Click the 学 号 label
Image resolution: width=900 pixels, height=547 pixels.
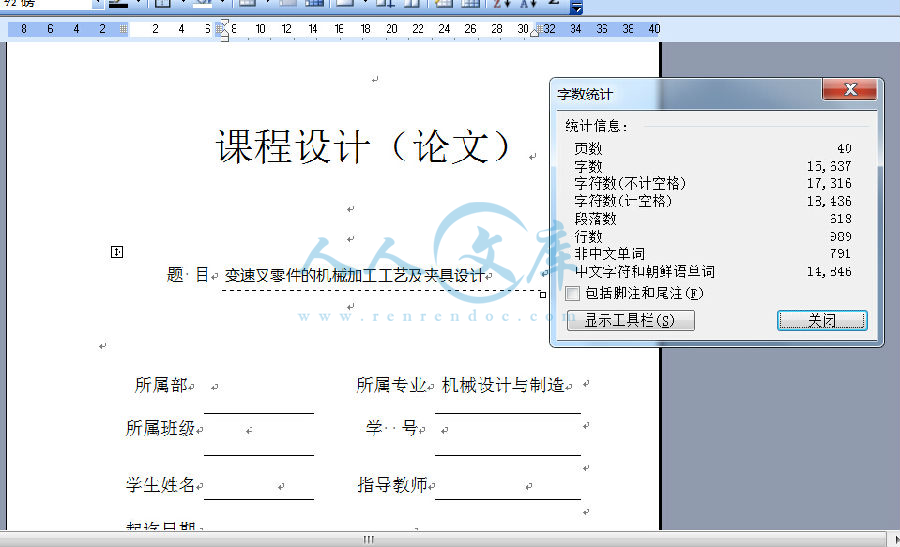pos(391,428)
